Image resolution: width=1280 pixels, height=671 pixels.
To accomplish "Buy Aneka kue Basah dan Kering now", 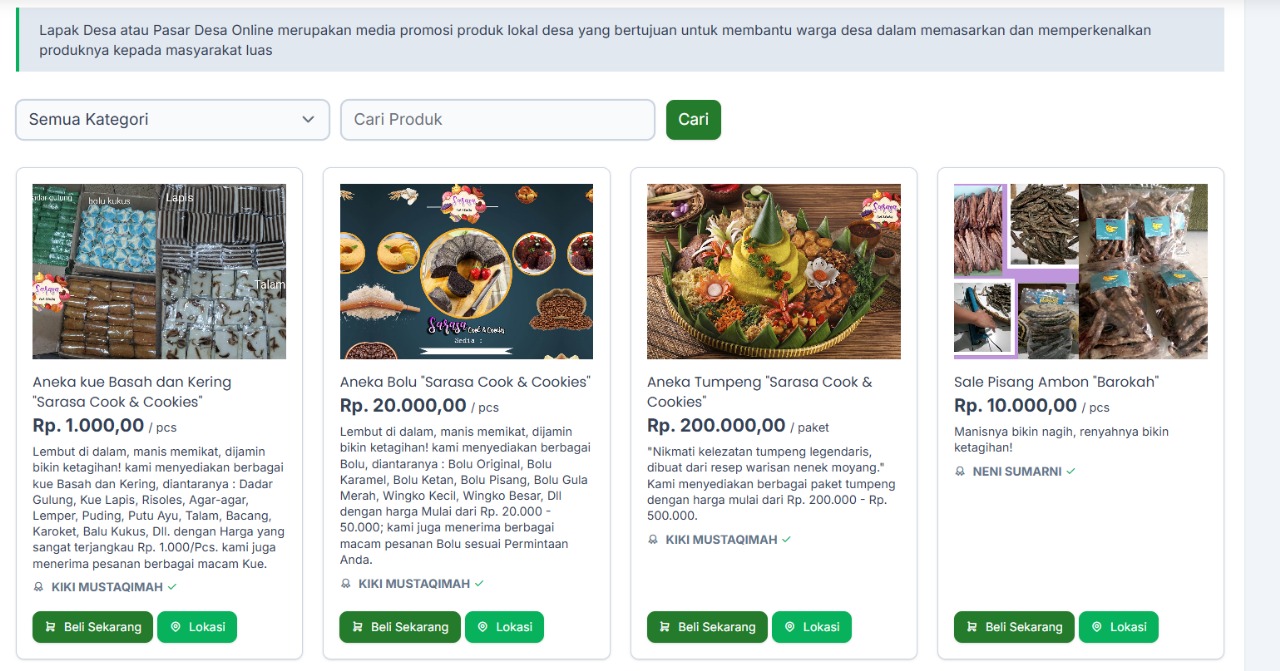I will coord(93,627).
